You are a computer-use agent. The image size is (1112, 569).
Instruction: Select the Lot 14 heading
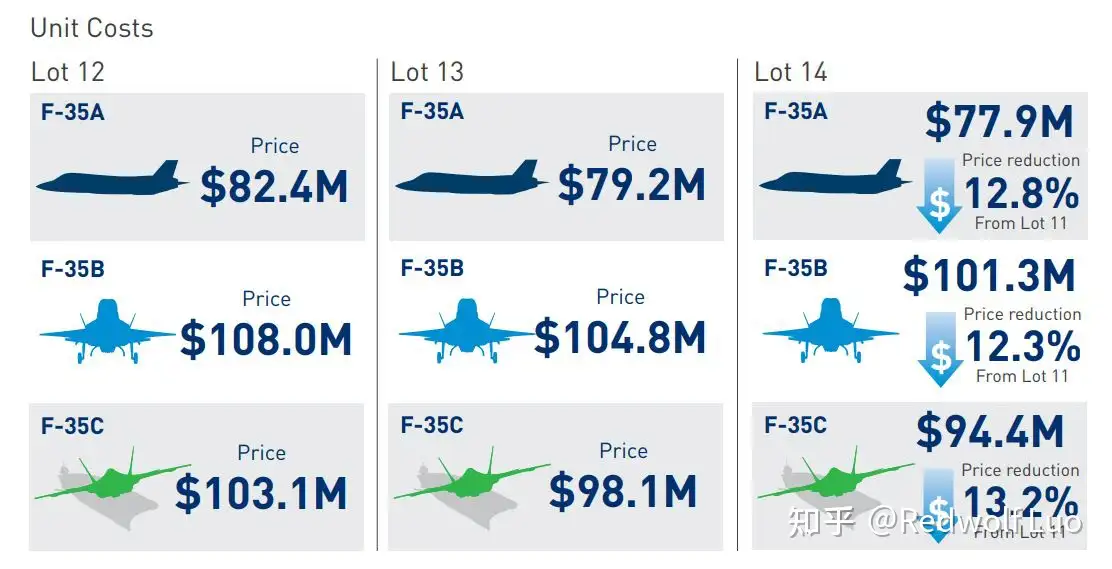pyautogui.click(x=791, y=72)
